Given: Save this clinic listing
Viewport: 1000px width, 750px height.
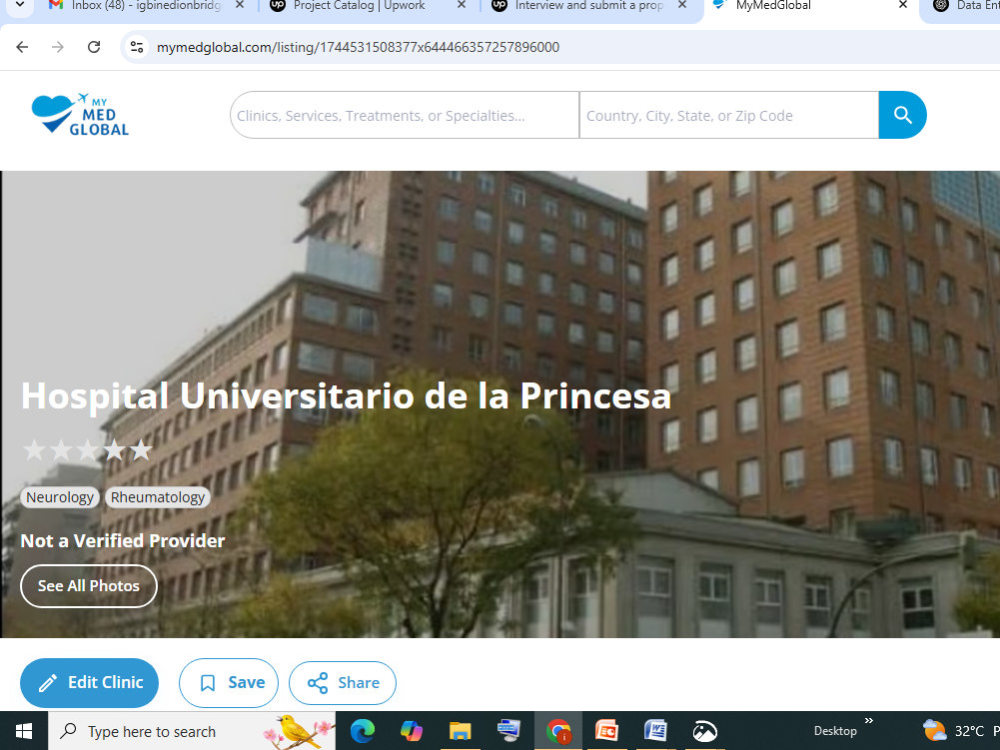Looking at the screenshot, I should coord(229,683).
